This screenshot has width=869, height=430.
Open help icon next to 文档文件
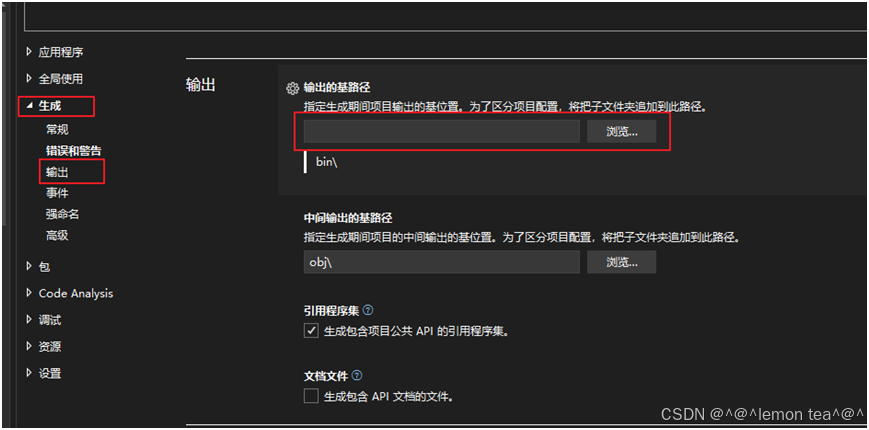(x=356, y=376)
